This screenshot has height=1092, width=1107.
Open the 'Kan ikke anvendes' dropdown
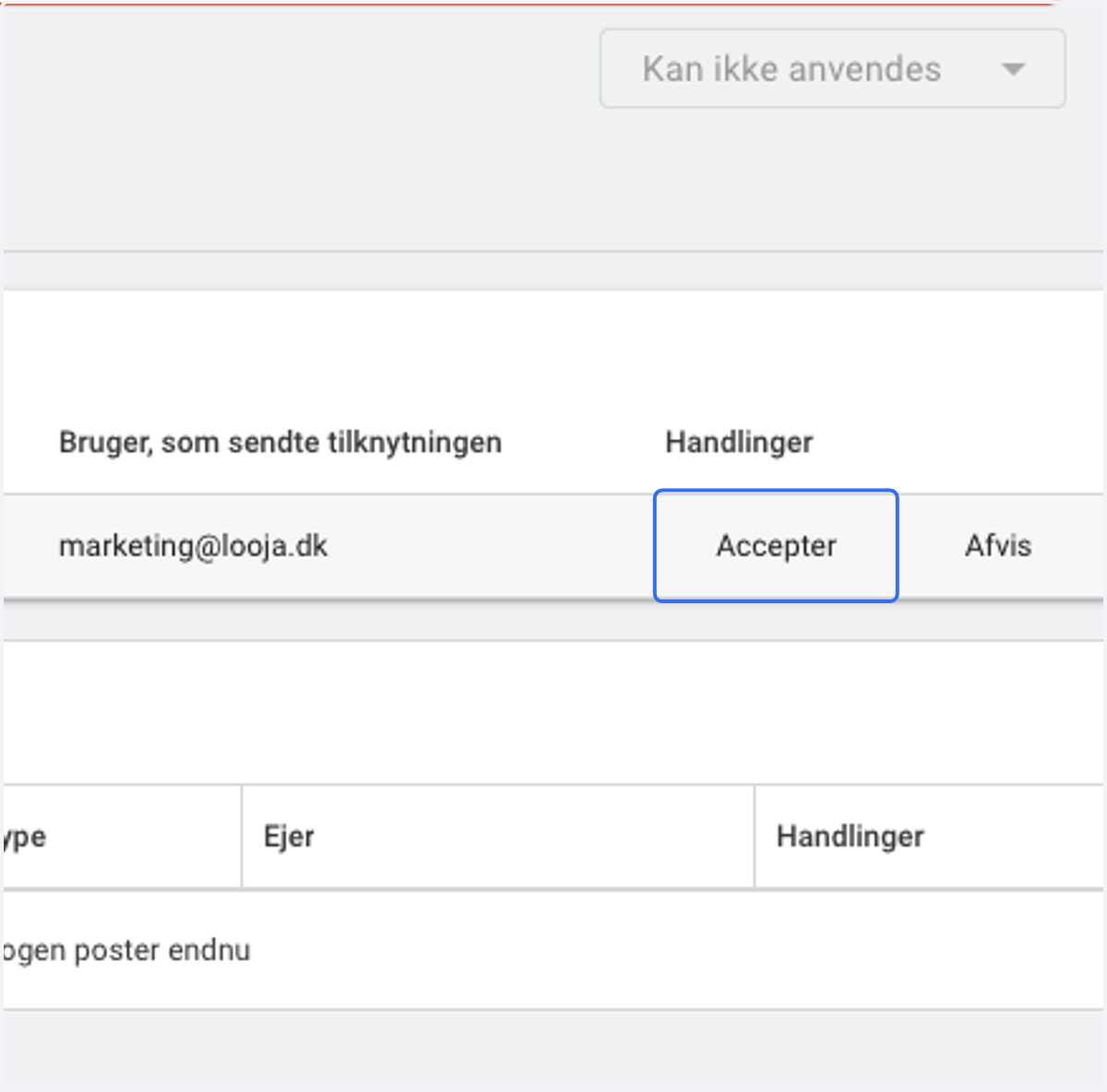(x=833, y=68)
